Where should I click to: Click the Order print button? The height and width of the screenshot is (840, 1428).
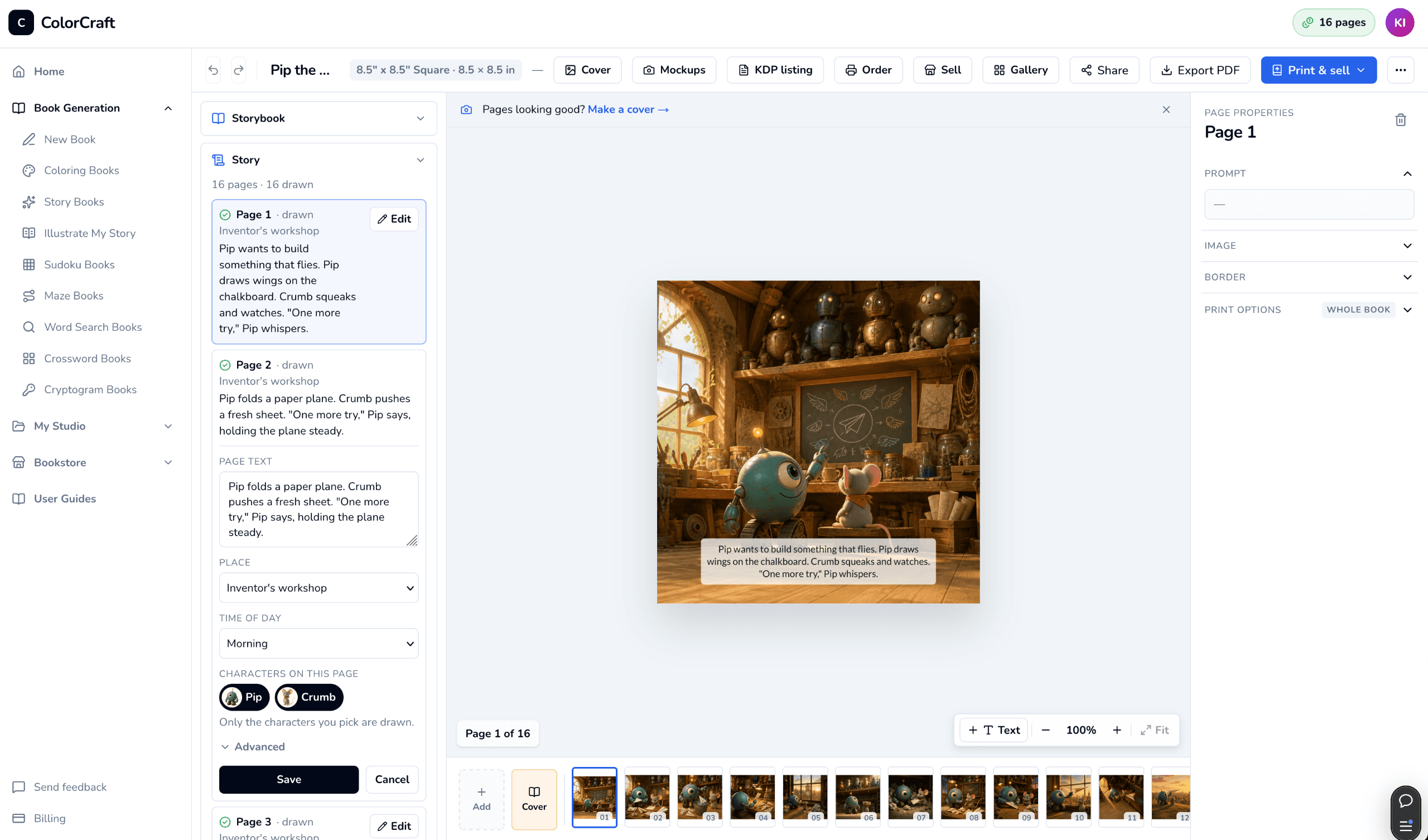click(868, 70)
